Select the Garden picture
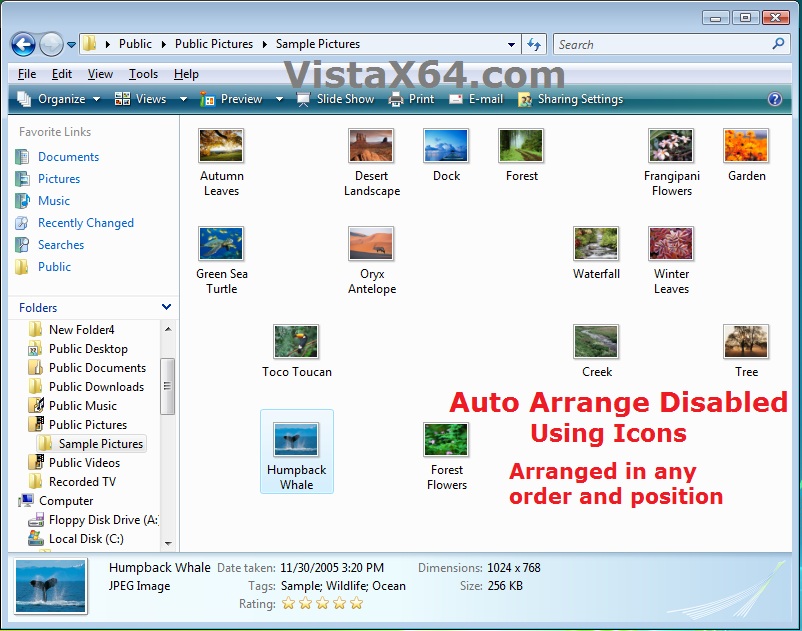 point(747,155)
